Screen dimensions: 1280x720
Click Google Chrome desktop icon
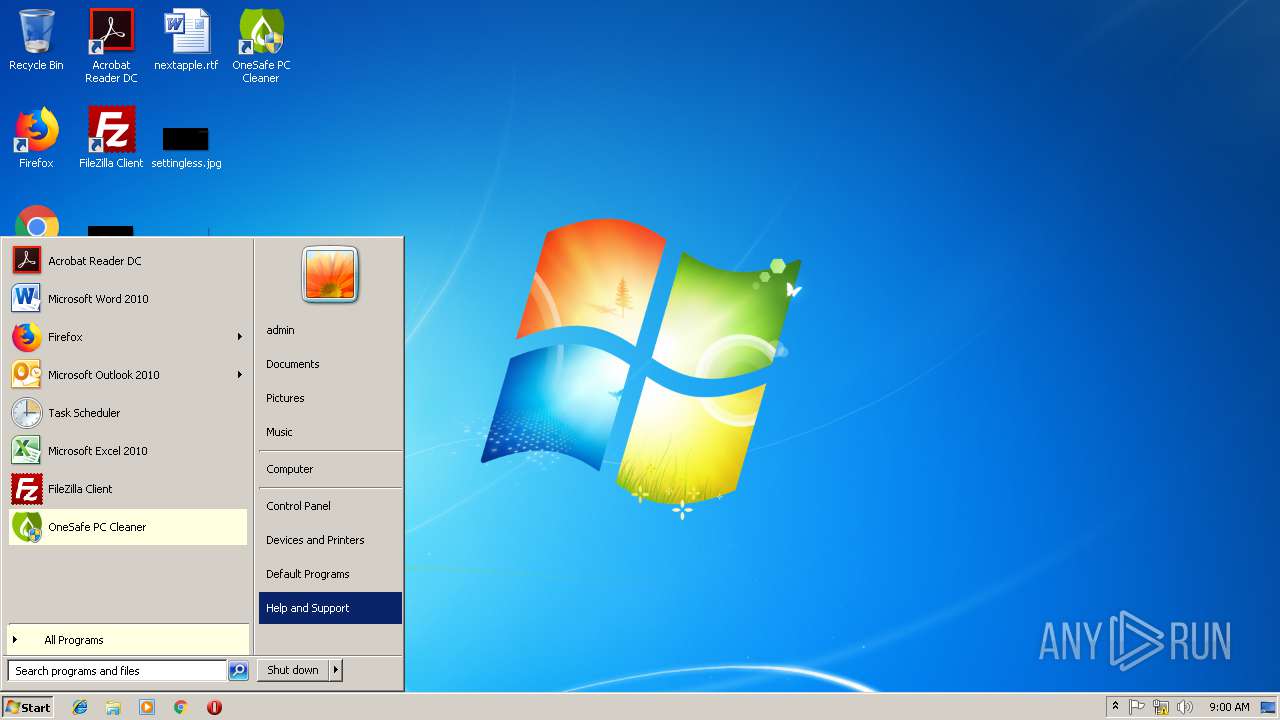37,222
